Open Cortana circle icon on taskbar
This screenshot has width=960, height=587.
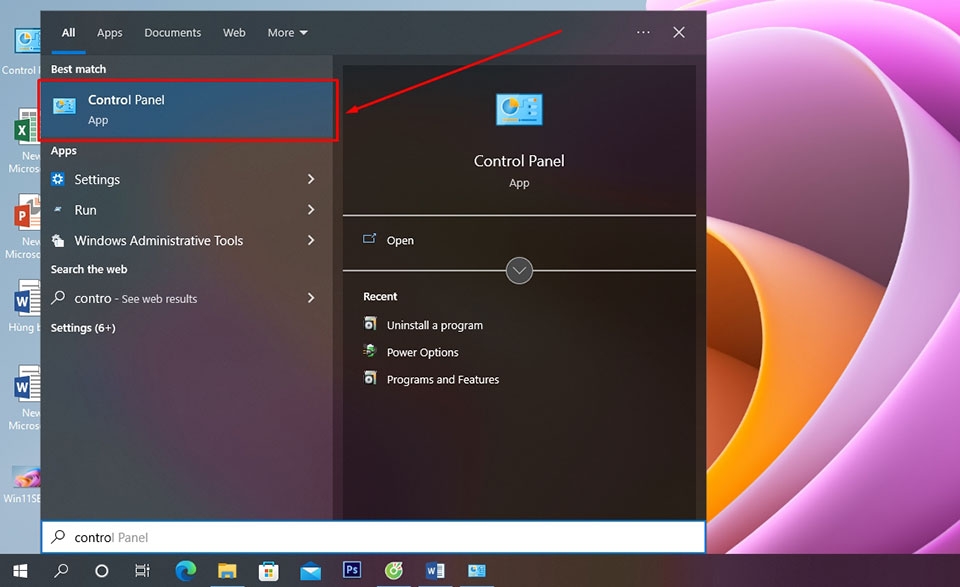(102, 571)
